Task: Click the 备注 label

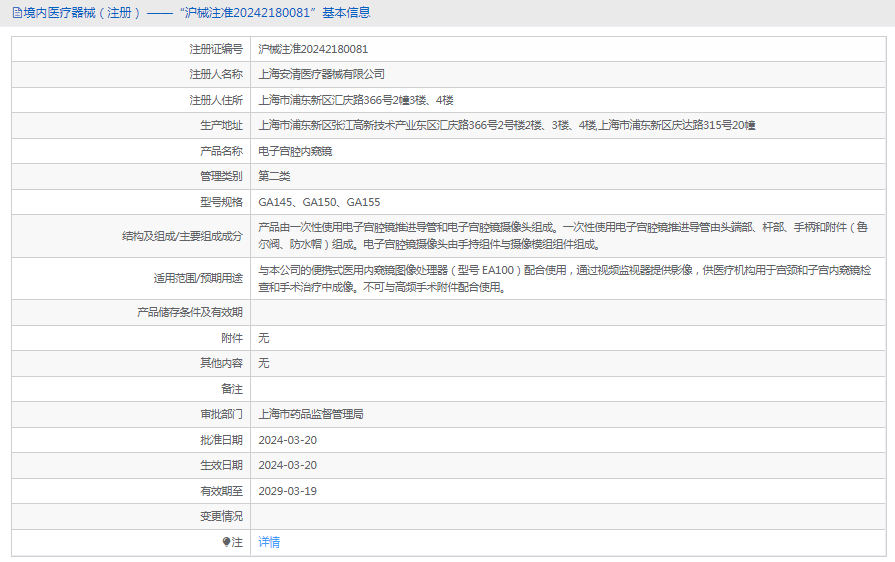Action: pyautogui.click(x=232, y=389)
